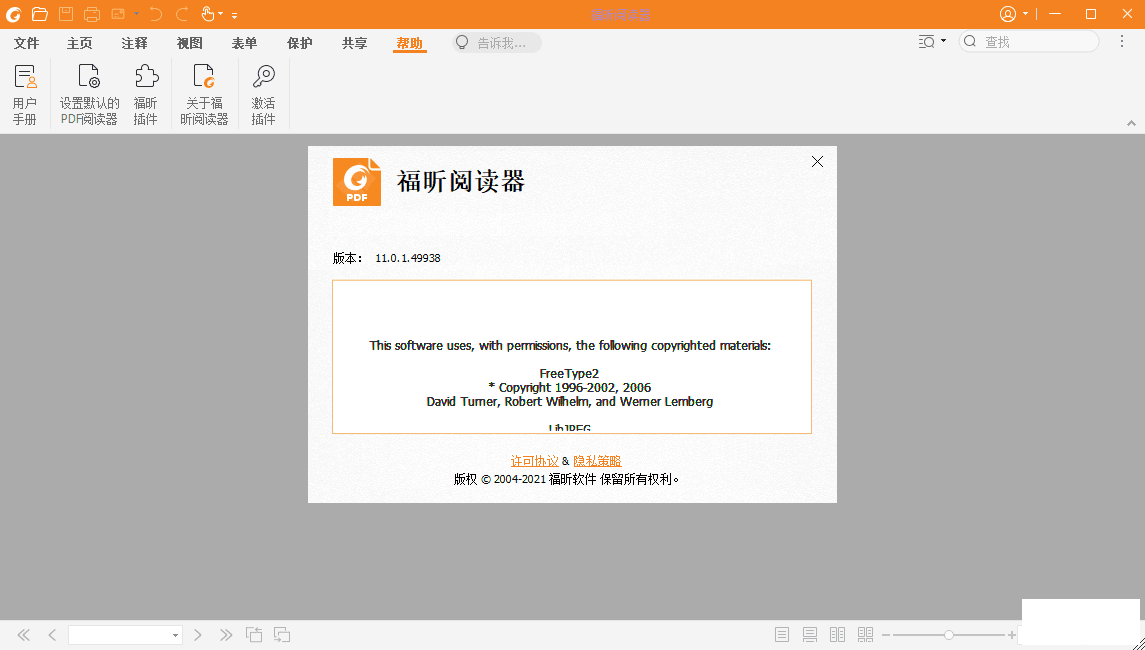
Task: Close the About 福昕阅读器 dialog
Action: [817, 161]
